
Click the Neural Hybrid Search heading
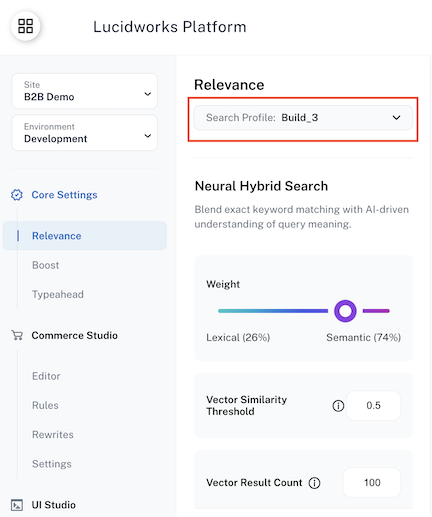coord(261,186)
